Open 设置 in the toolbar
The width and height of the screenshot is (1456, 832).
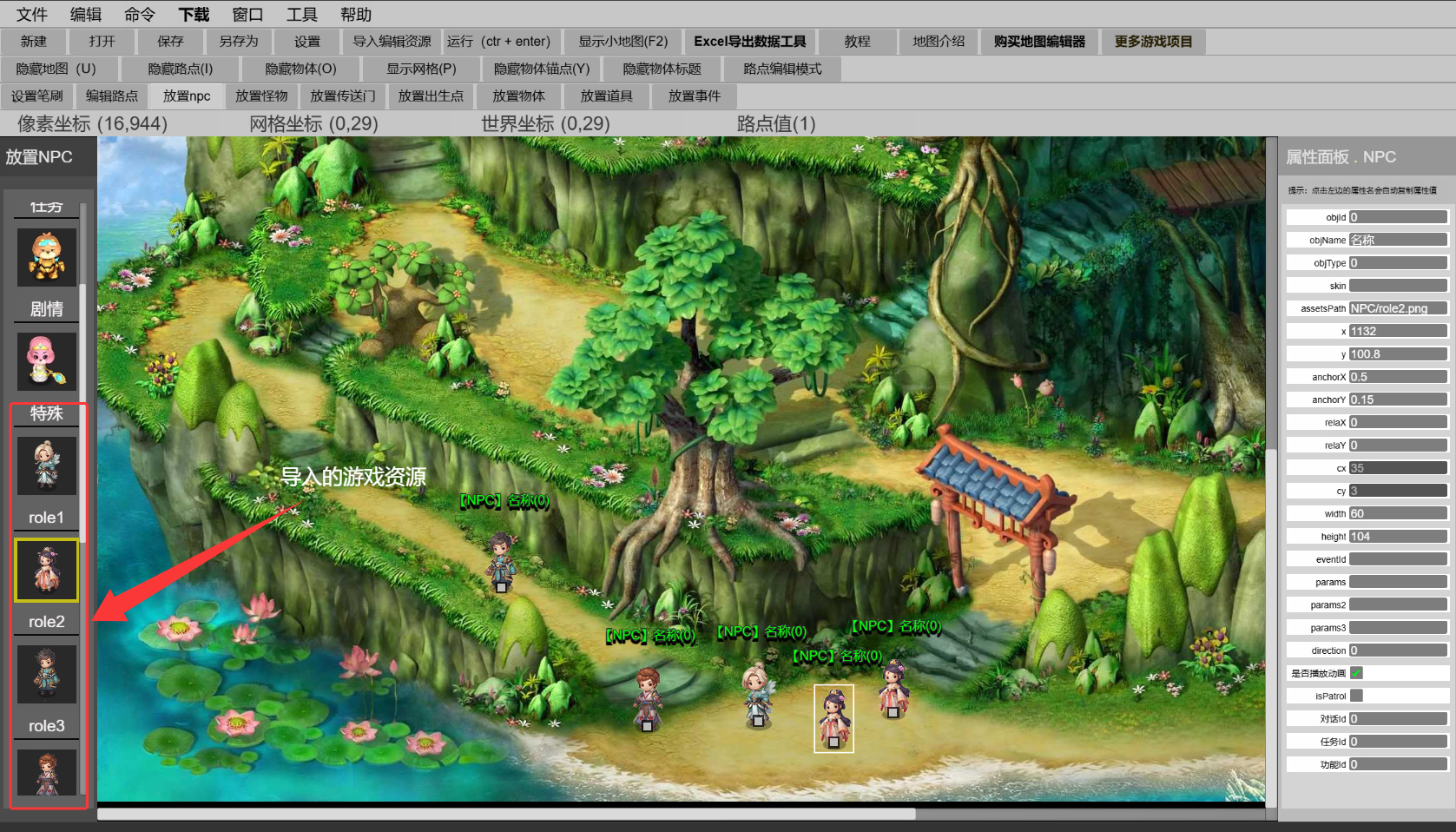click(x=306, y=42)
